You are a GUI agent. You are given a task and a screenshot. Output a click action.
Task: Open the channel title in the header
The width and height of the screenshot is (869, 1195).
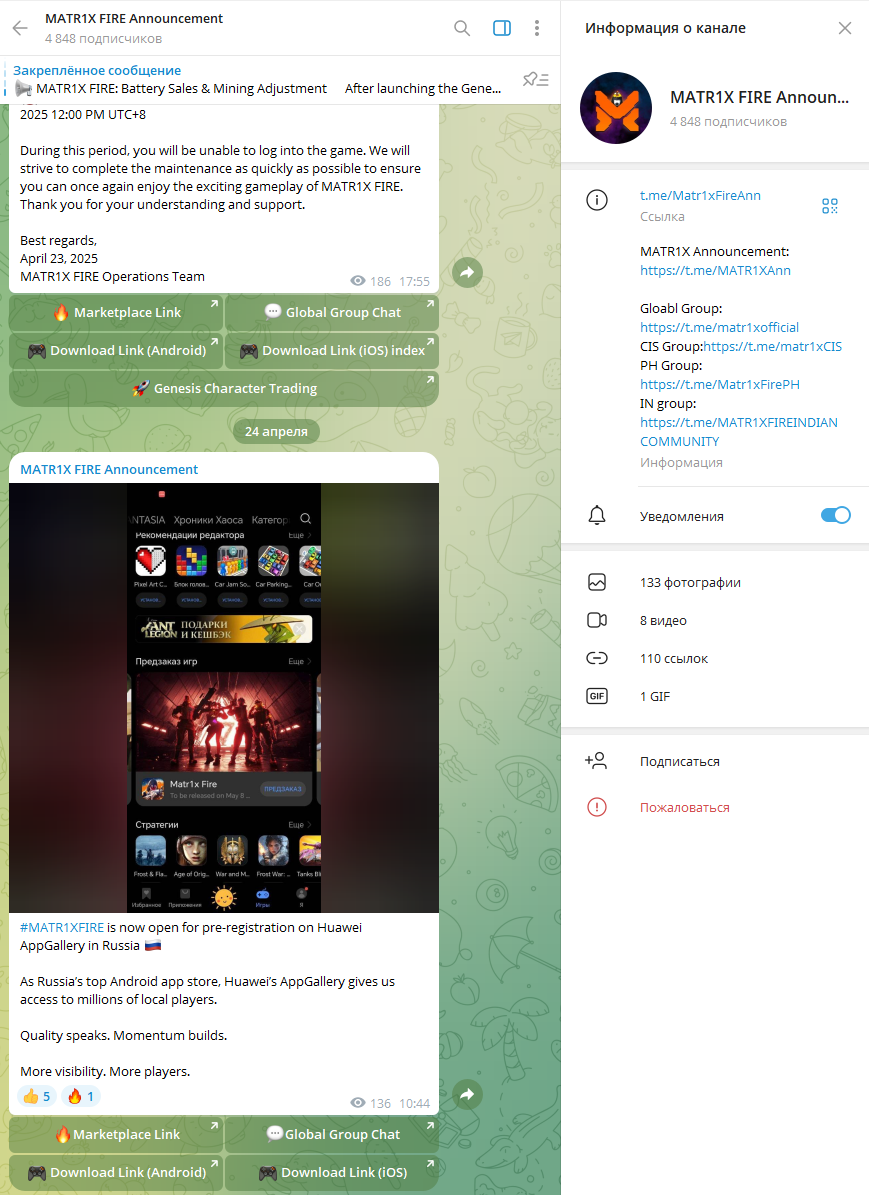tap(134, 18)
